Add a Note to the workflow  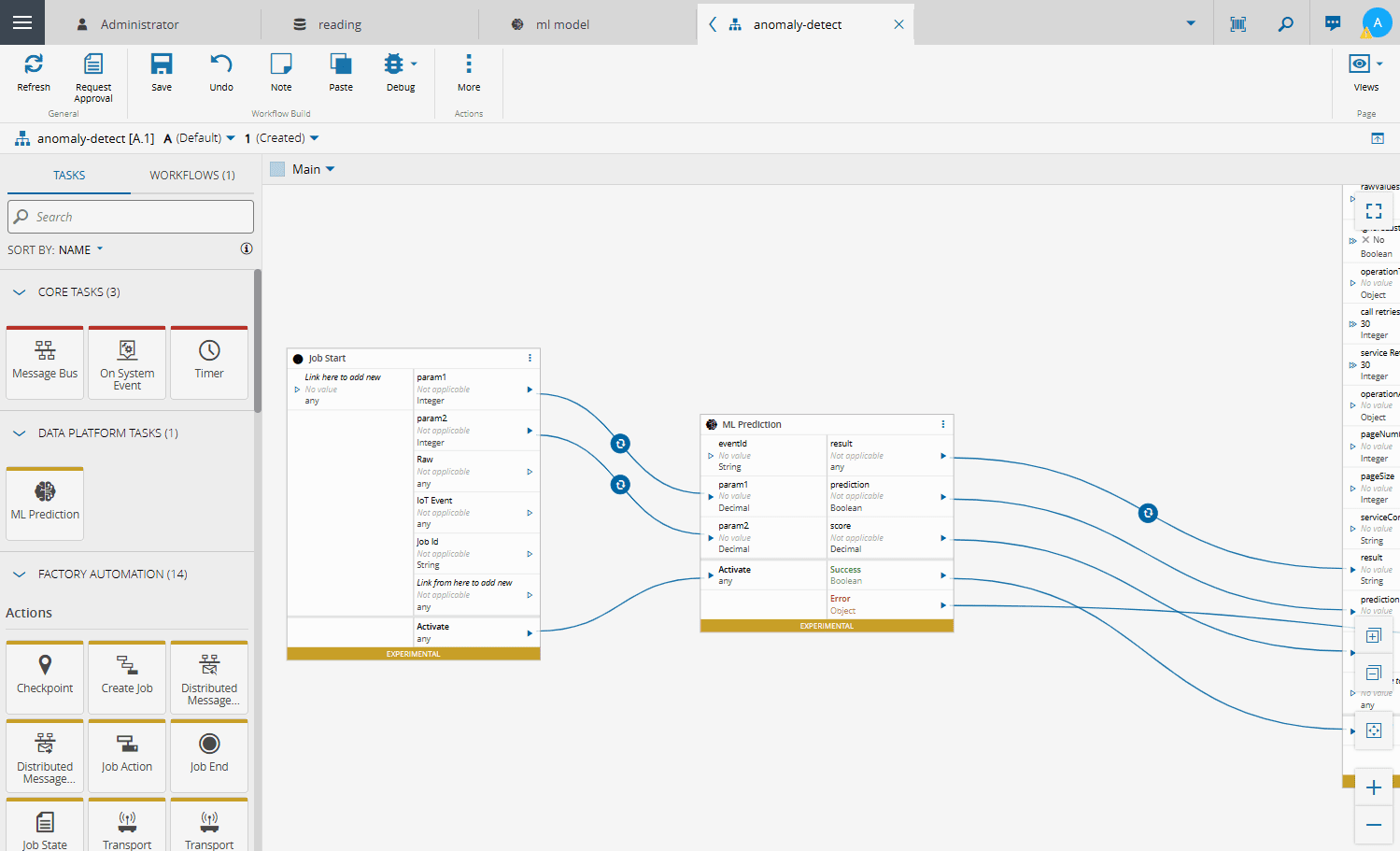281,64
